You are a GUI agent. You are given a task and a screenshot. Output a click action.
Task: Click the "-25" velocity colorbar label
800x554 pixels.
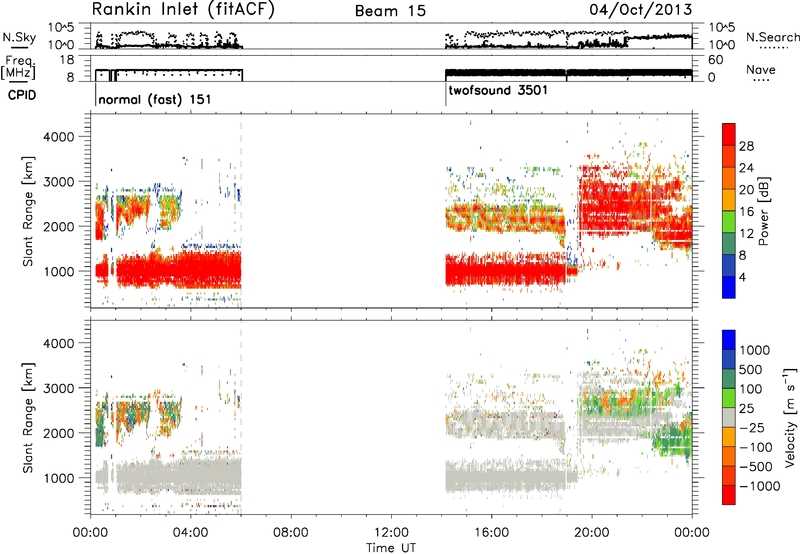pyautogui.click(x=752, y=428)
